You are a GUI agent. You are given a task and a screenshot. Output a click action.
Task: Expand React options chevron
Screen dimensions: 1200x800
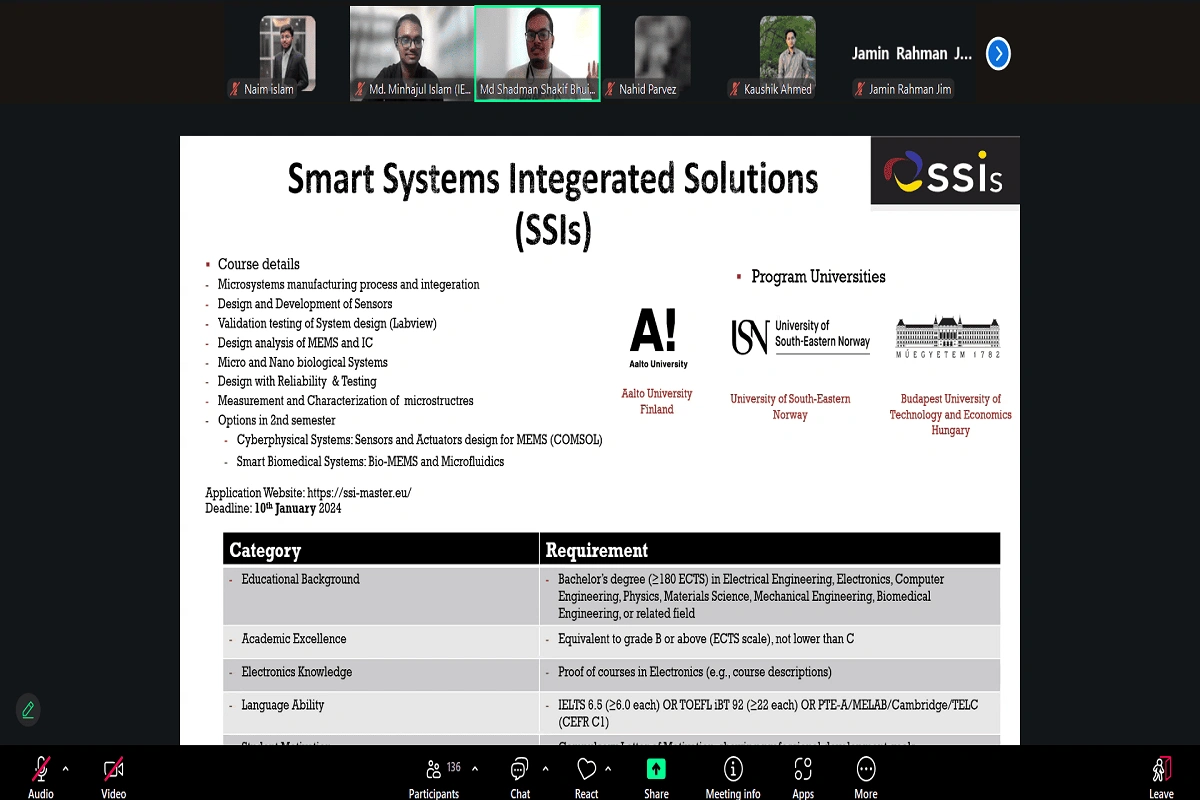click(608, 769)
